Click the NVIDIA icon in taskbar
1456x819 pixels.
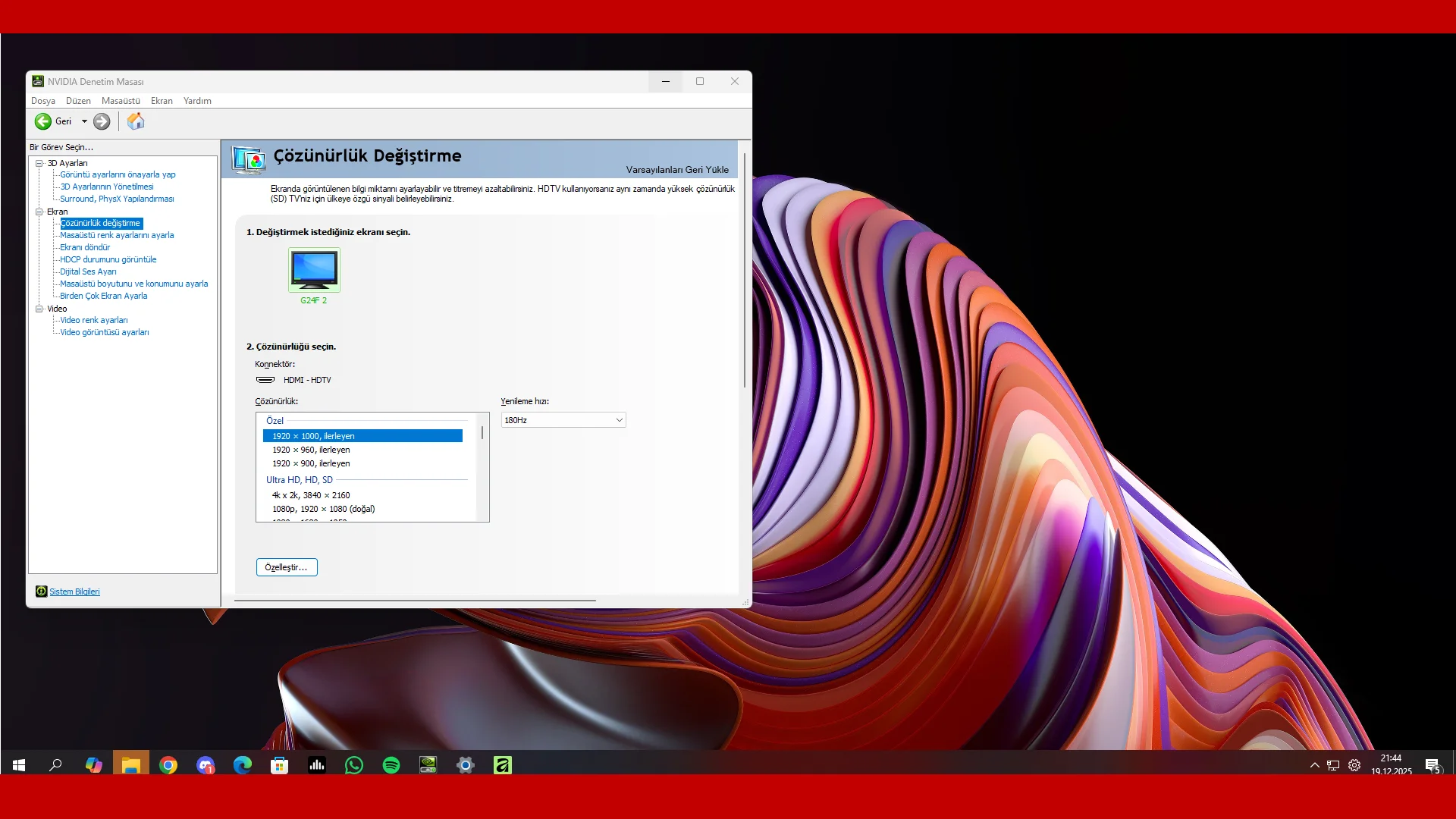[428, 765]
